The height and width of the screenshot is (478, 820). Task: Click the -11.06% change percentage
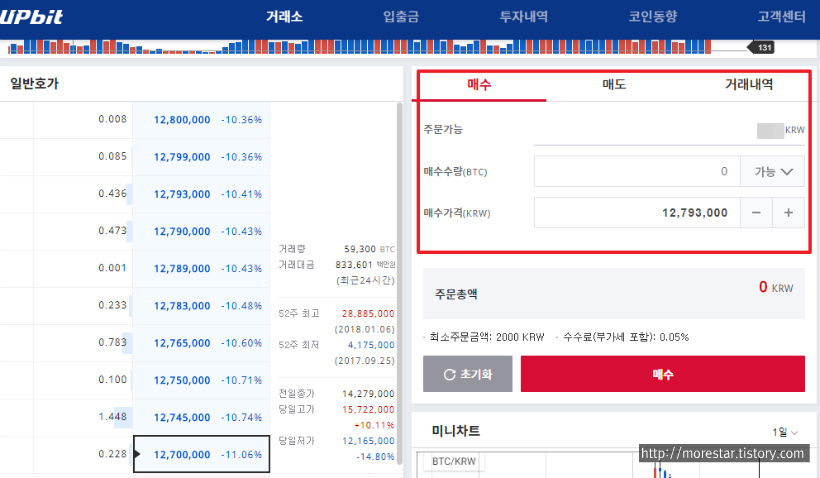pyautogui.click(x=241, y=454)
